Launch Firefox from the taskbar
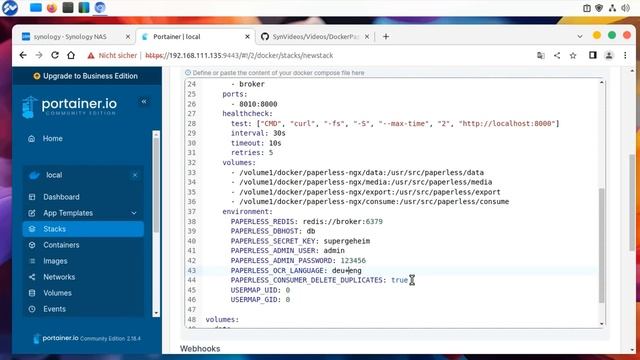The image size is (640, 360). [52, 8]
